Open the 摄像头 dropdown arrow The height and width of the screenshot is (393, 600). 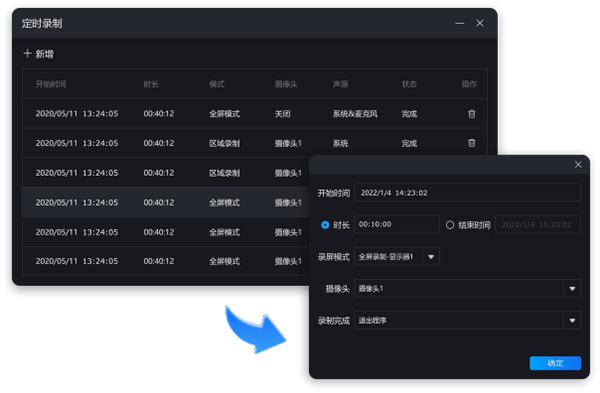[572, 289]
